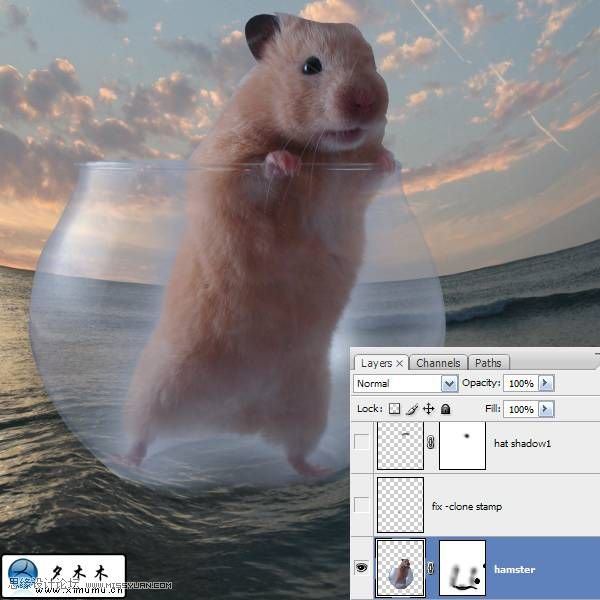
Task: Select the hamster layer mask thumbnail
Action: coord(462,568)
